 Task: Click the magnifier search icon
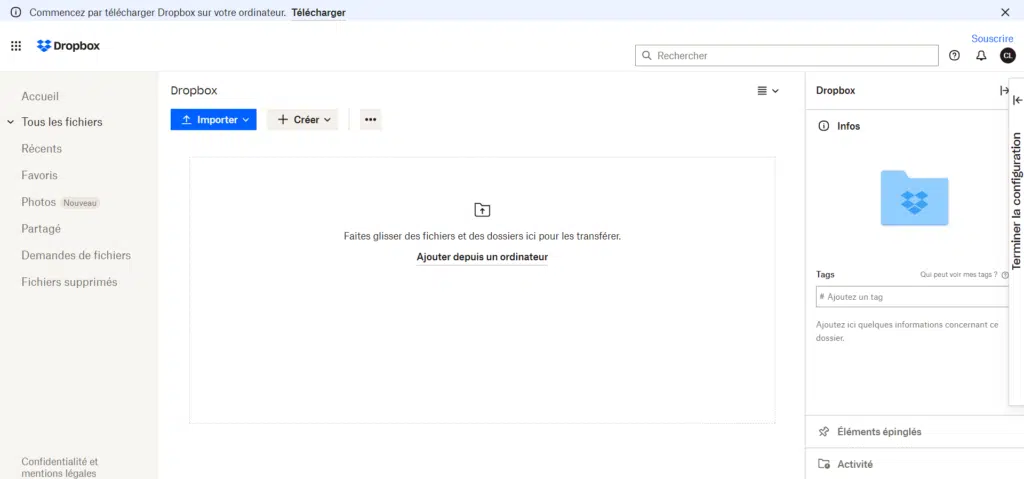tap(647, 56)
